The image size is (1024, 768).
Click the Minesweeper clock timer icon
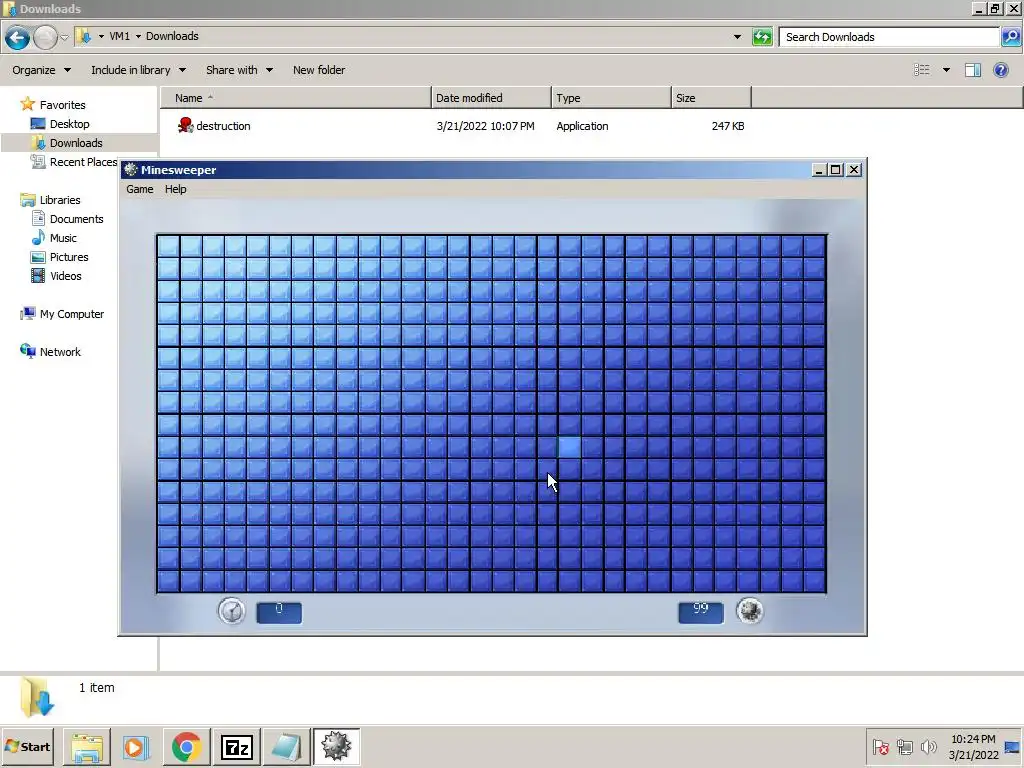tap(231, 611)
